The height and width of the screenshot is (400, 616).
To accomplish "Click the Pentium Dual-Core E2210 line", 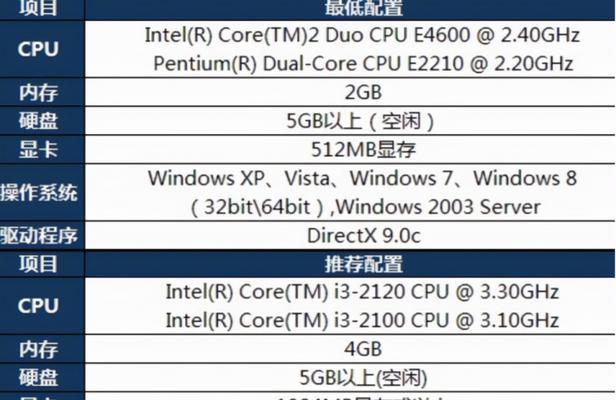I will [x=363, y=64].
